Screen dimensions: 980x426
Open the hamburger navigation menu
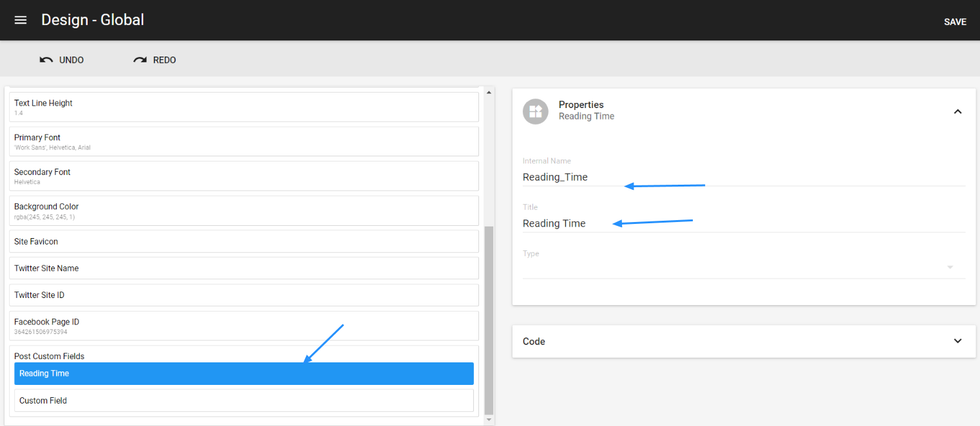pyautogui.click(x=20, y=20)
